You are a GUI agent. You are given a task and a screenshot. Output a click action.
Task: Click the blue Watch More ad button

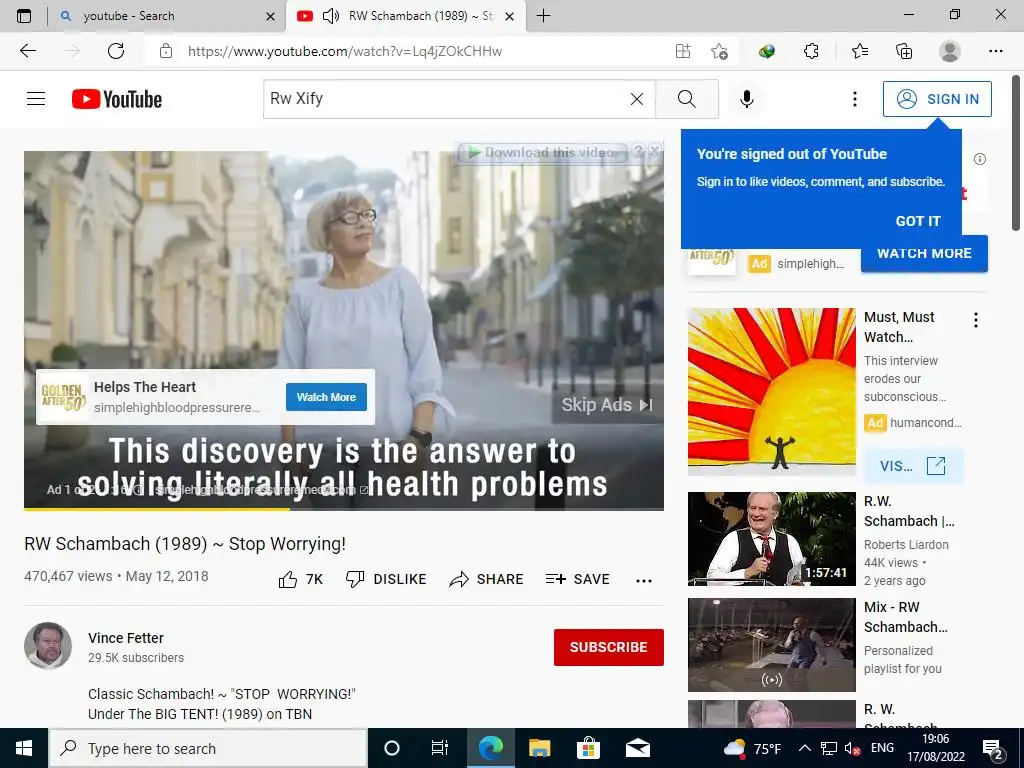pyautogui.click(x=326, y=397)
